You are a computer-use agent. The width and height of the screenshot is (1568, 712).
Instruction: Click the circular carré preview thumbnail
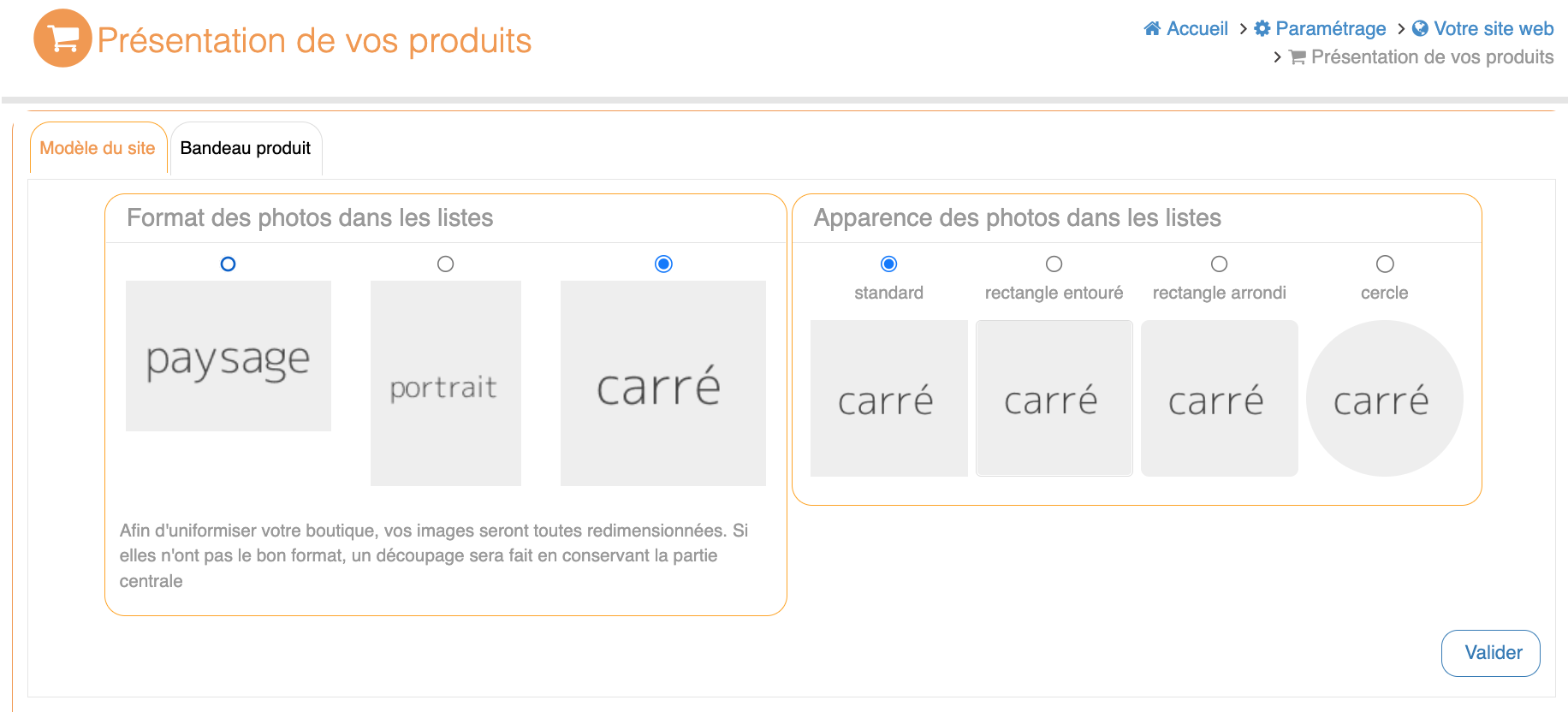click(x=1384, y=399)
